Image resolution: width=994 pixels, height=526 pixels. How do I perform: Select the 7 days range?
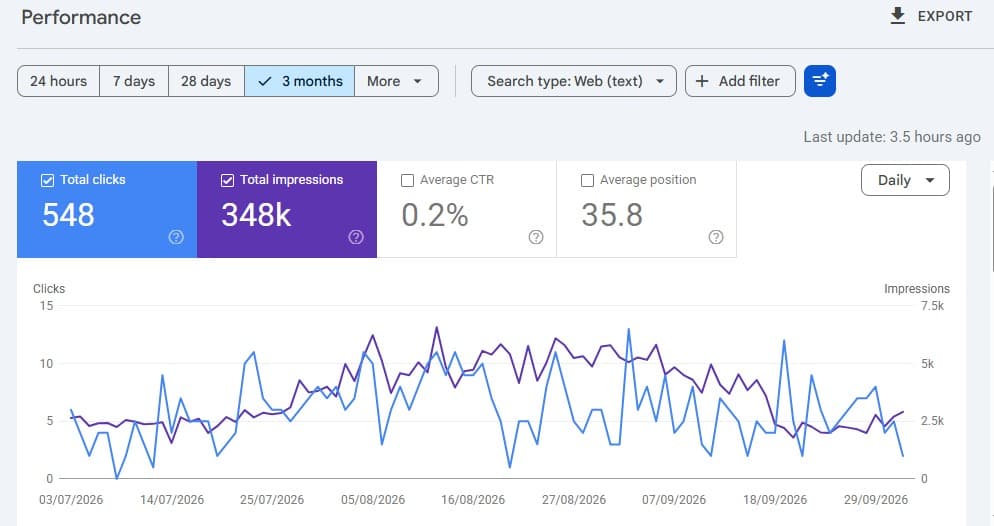pos(134,81)
